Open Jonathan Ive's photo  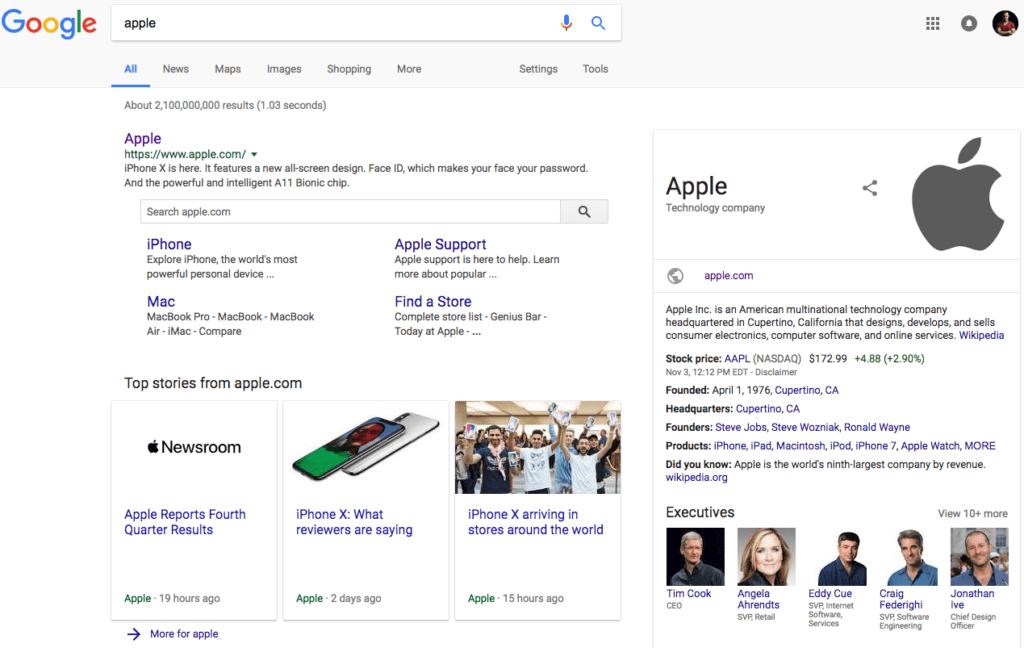(x=979, y=557)
